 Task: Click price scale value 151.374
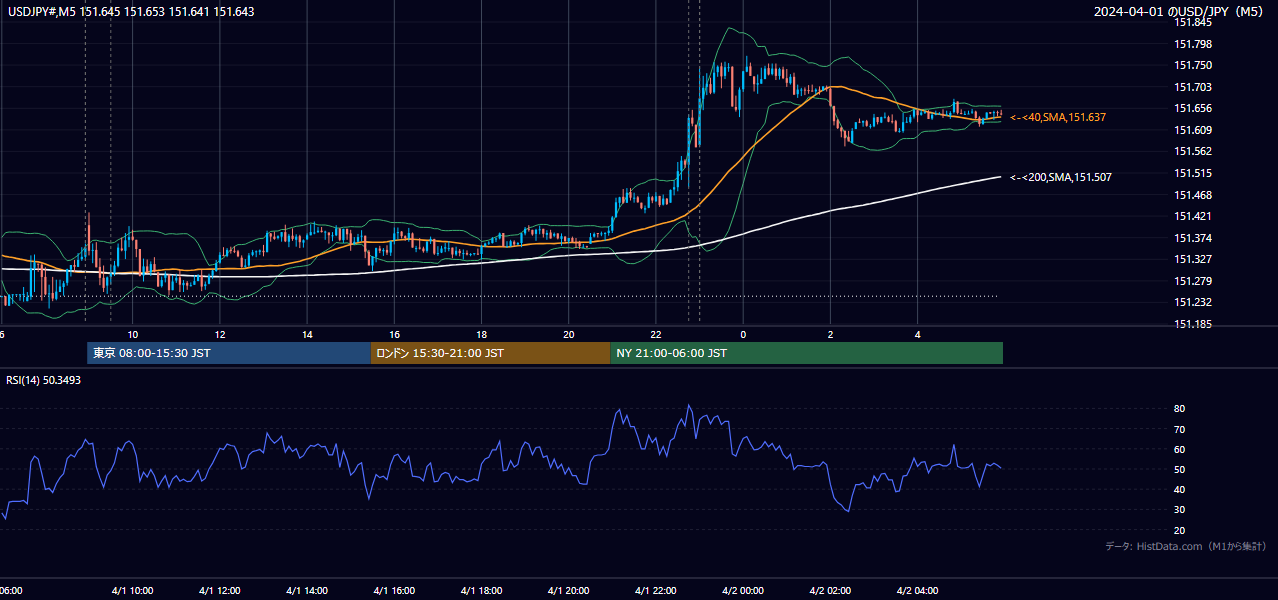1192,238
